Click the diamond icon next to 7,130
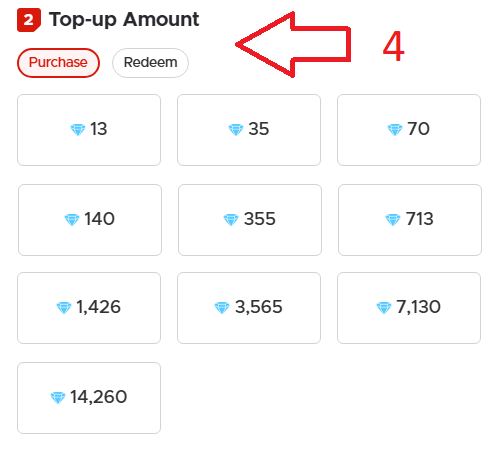498x452 pixels. click(384, 308)
